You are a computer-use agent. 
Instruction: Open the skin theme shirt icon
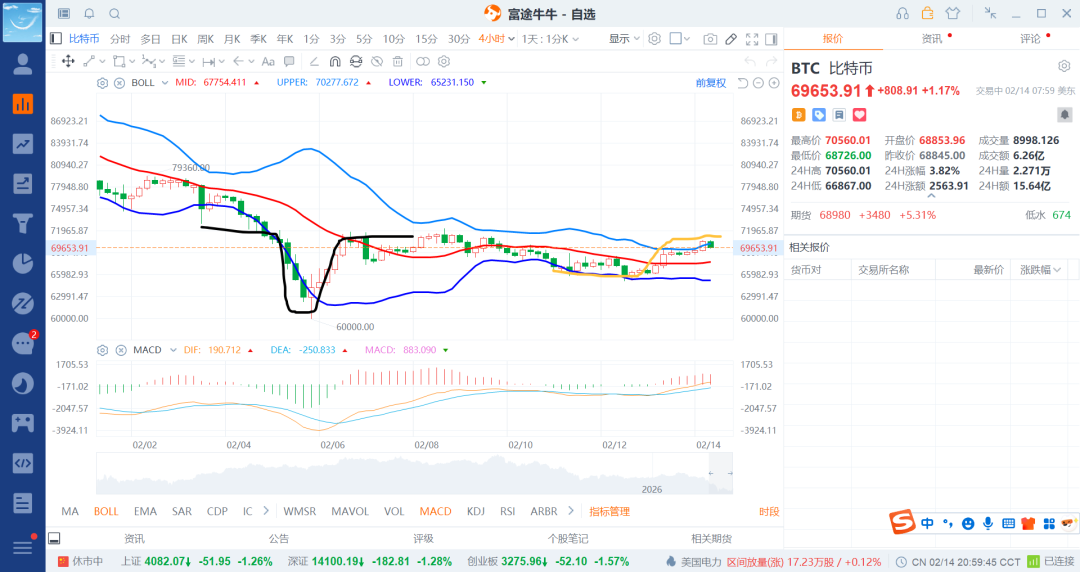pos(952,14)
